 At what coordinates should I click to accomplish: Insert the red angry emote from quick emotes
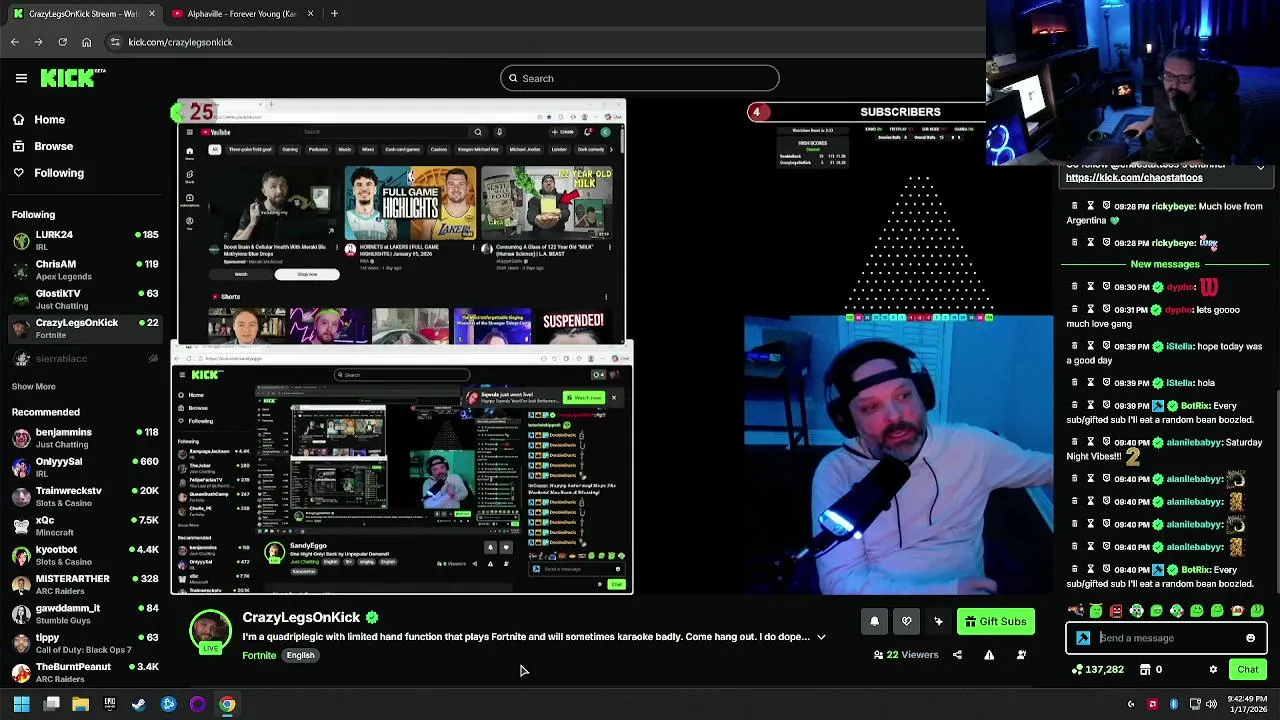pos(1116,611)
